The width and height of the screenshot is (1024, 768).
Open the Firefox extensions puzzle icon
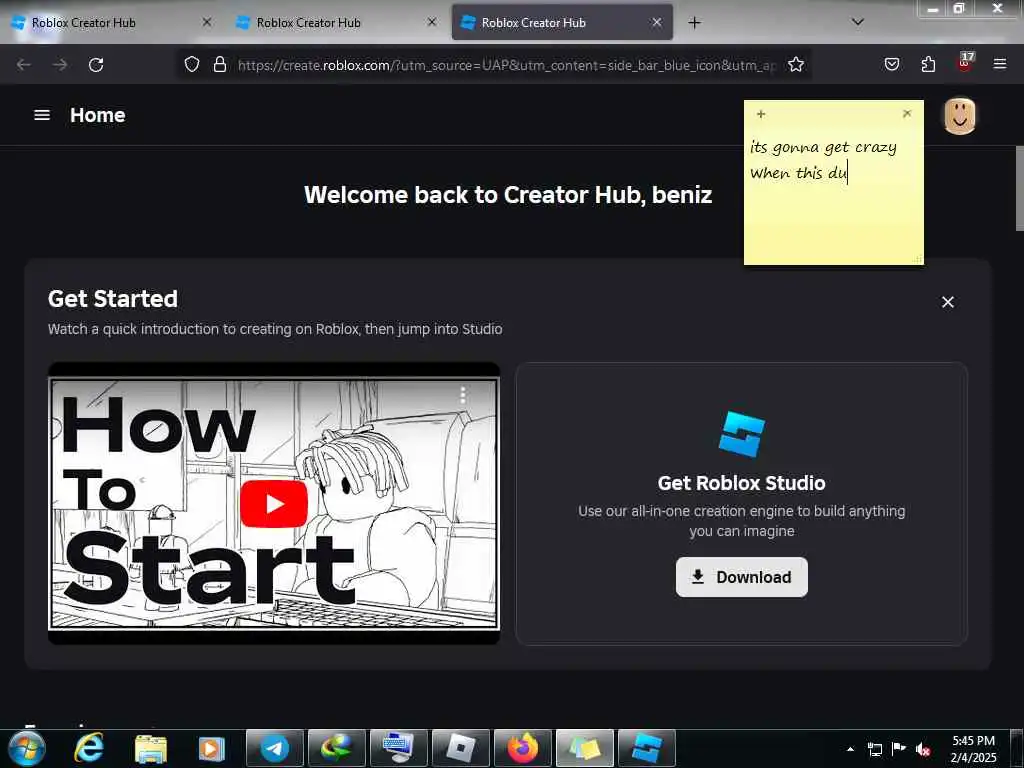pyautogui.click(x=928, y=65)
